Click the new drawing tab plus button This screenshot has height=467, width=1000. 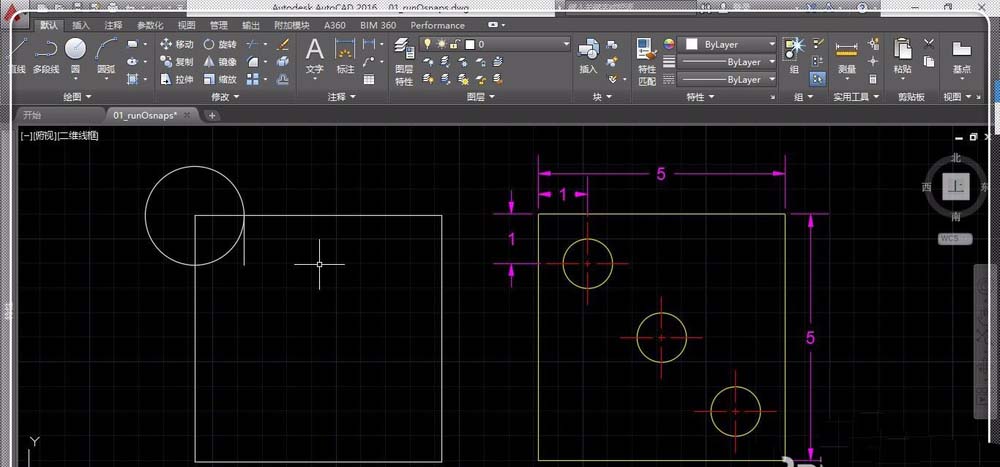pyautogui.click(x=212, y=115)
